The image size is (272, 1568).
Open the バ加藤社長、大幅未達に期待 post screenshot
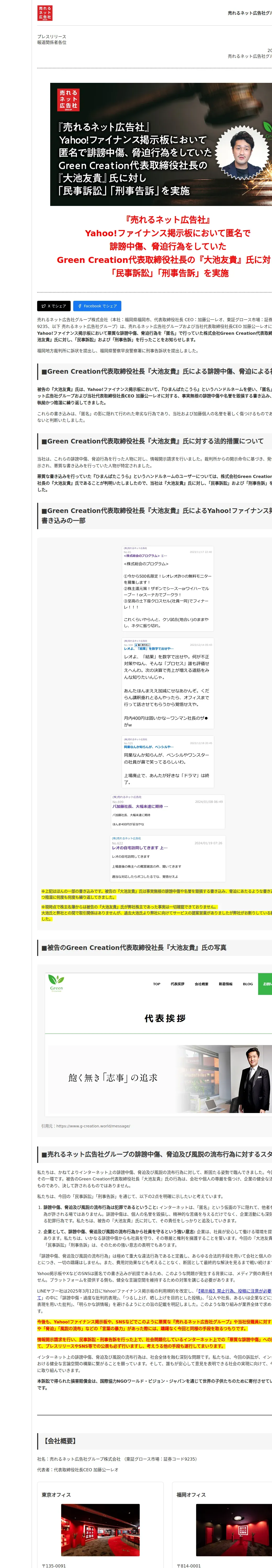tap(167, 811)
